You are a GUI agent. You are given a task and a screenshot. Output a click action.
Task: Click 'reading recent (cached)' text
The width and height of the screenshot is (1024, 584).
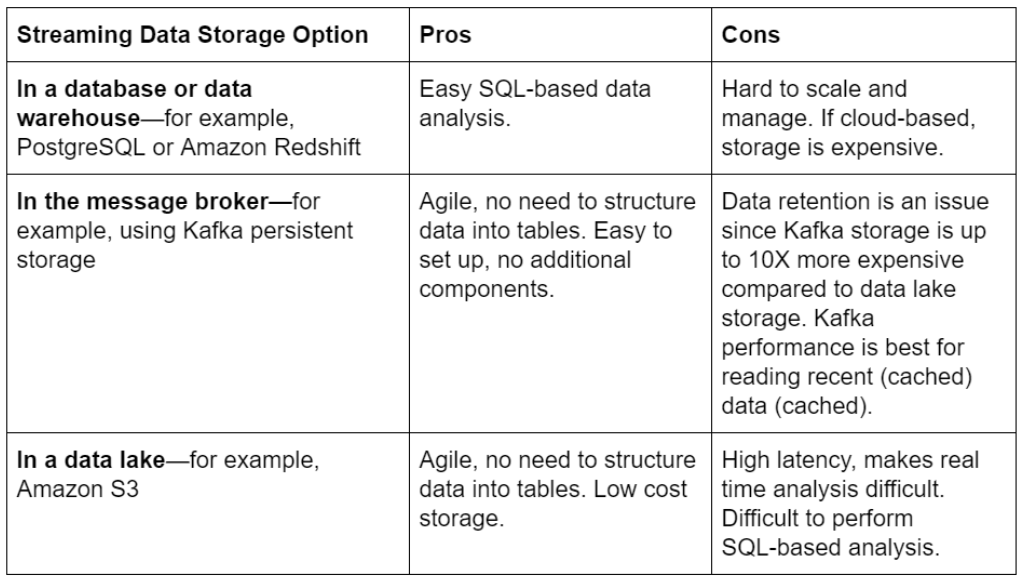pos(847,376)
